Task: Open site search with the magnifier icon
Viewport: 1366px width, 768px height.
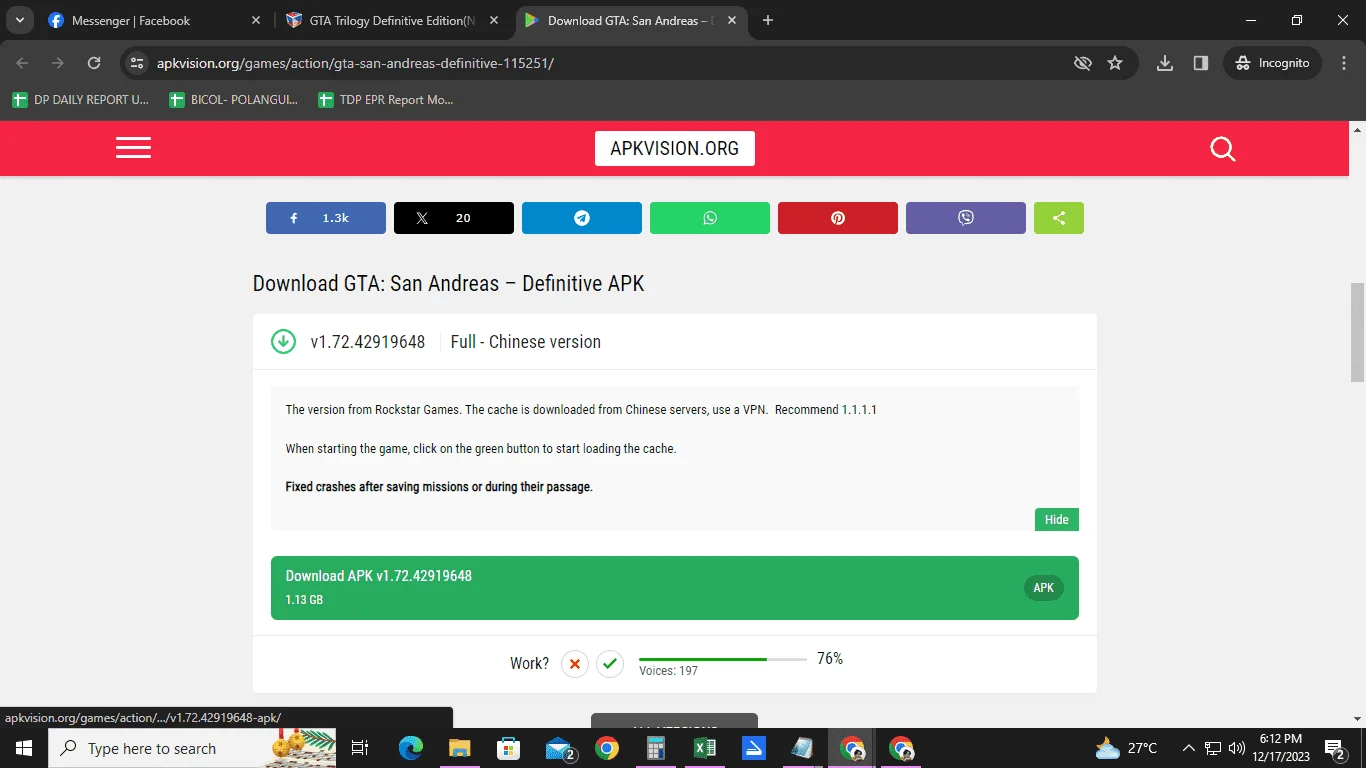Action: click(x=1222, y=149)
